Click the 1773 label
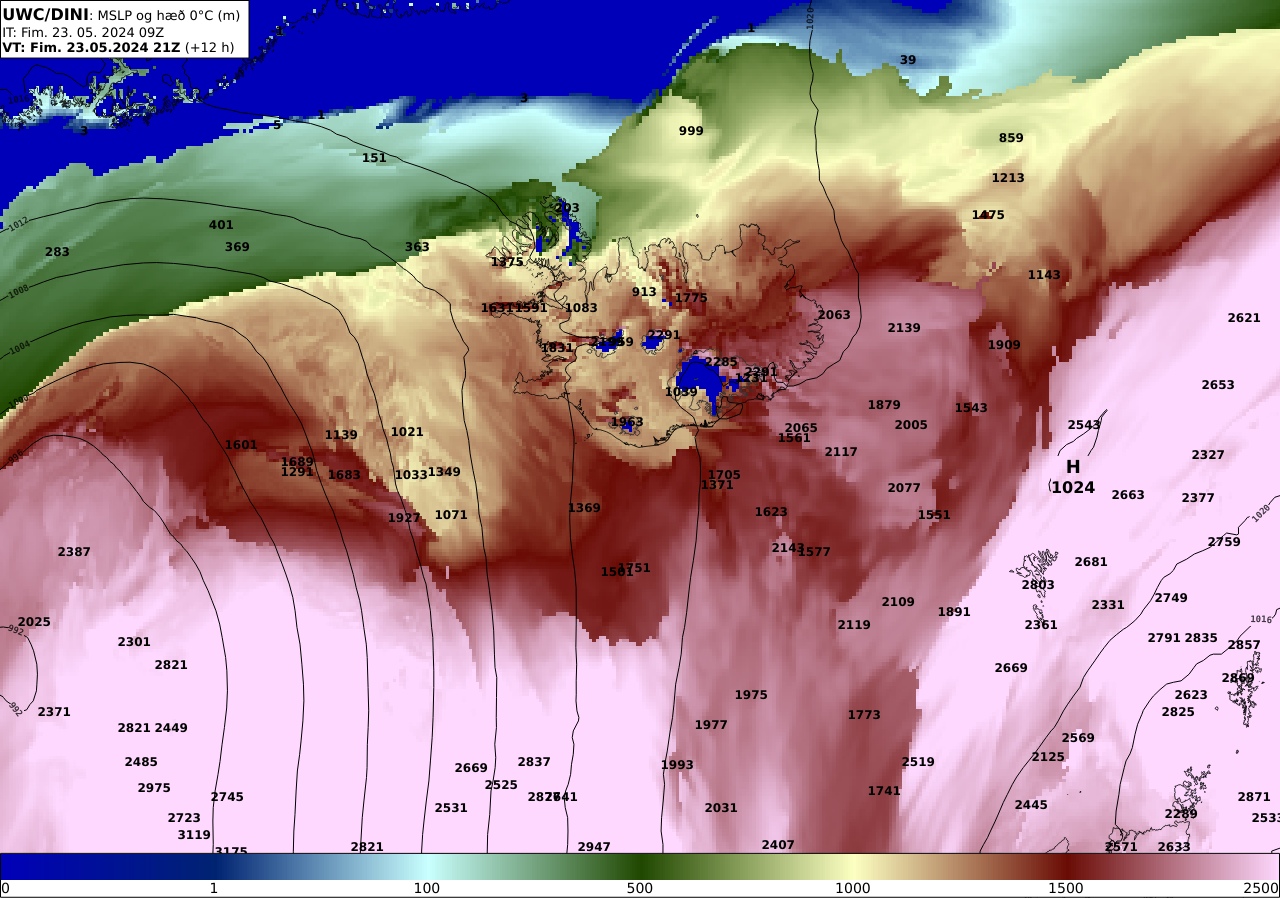 [x=864, y=715]
